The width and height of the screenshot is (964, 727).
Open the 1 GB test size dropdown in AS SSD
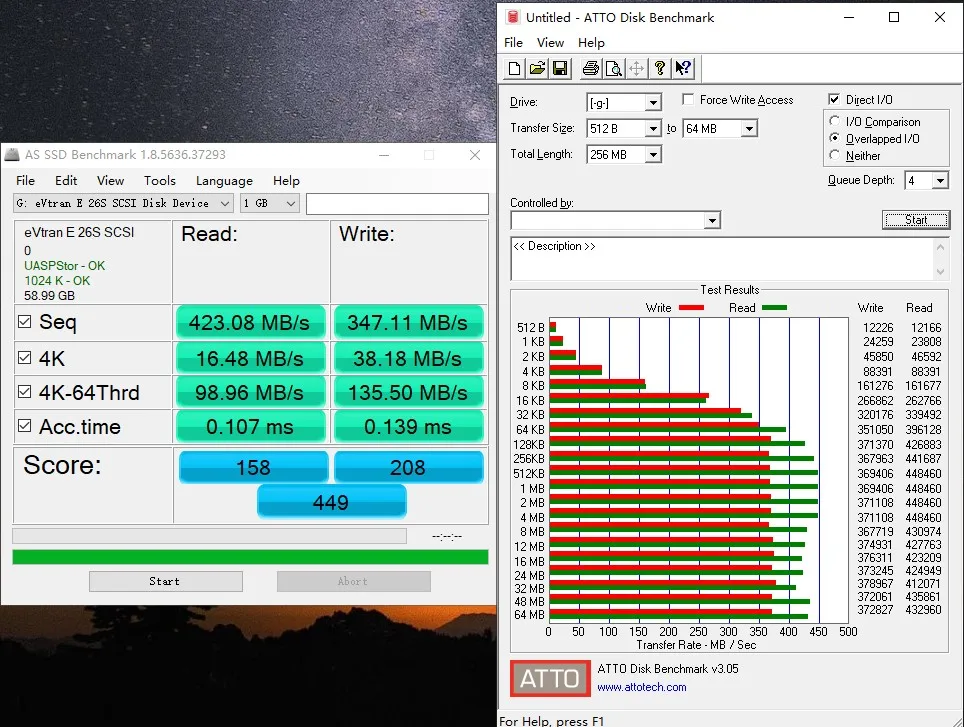pyautogui.click(x=270, y=203)
